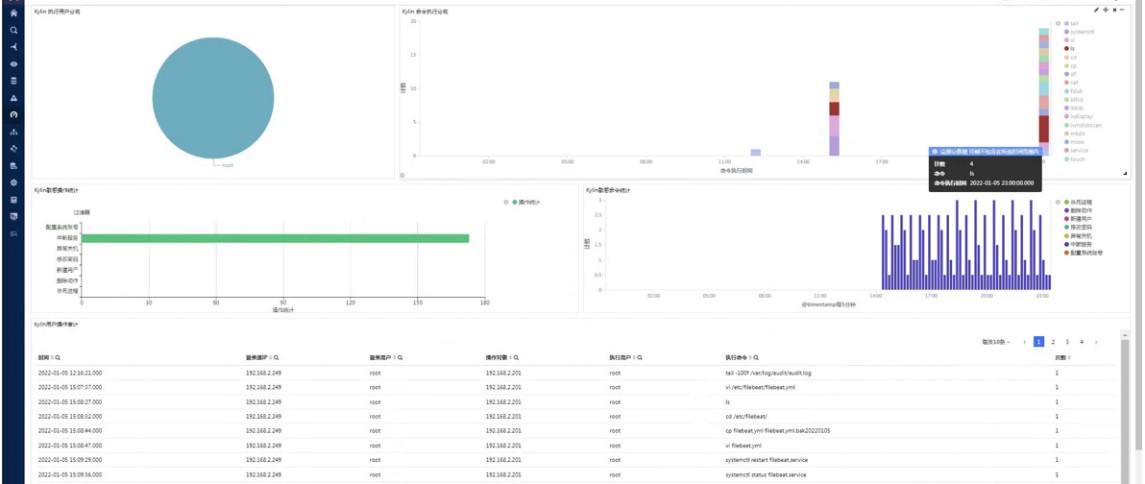1145x484 pixels.
Task: Sort by the 执行用户 column header
Action: (x=621, y=358)
